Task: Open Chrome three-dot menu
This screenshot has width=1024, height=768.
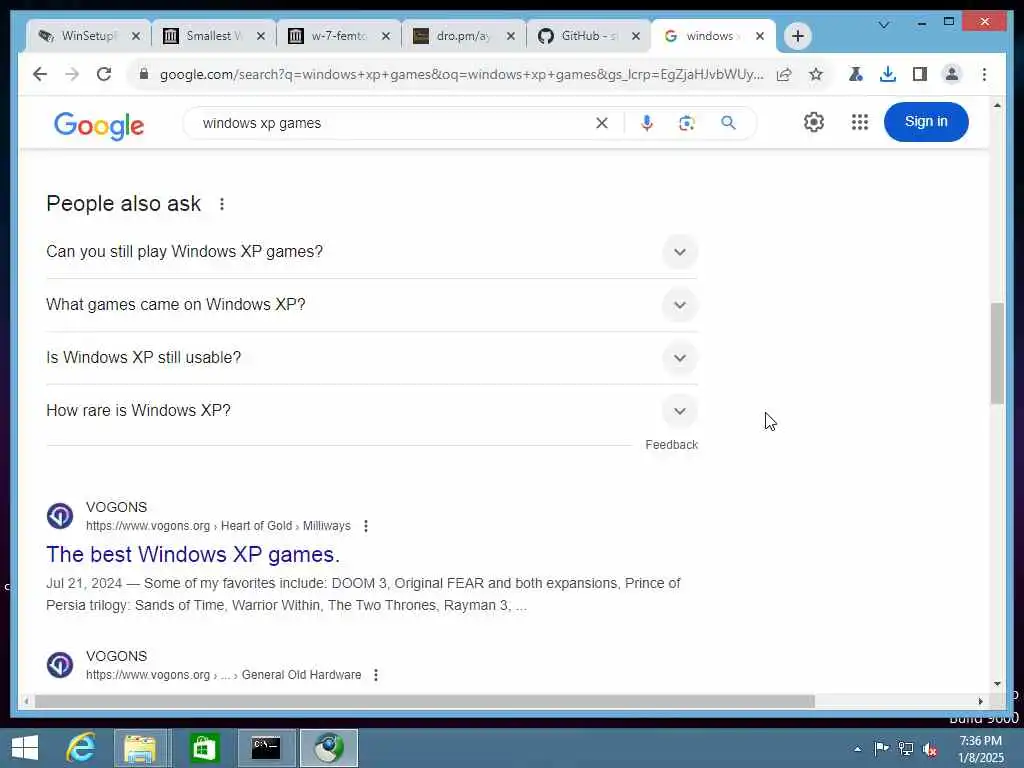Action: tap(984, 74)
